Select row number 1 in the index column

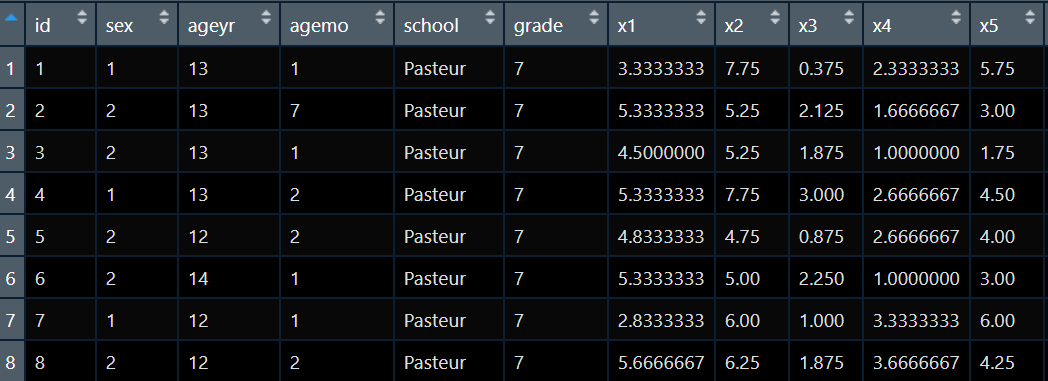(12, 68)
